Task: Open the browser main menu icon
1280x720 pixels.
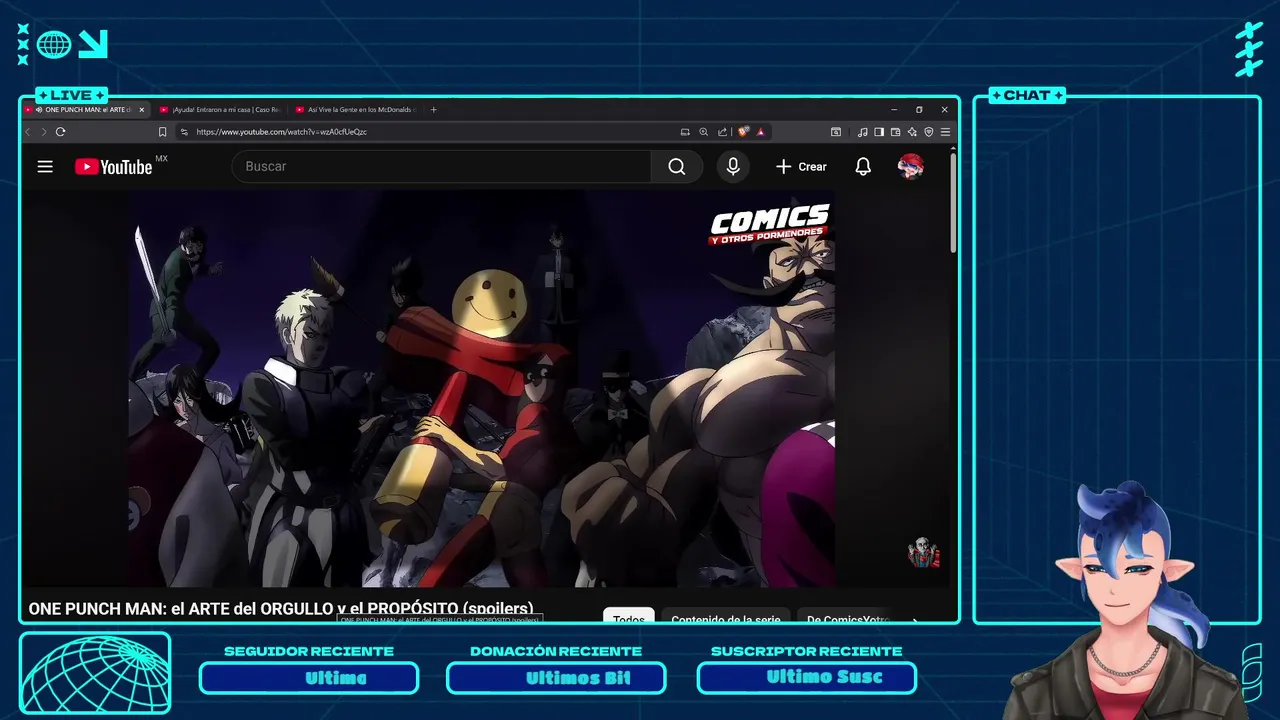Action: pyautogui.click(x=945, y=132)
